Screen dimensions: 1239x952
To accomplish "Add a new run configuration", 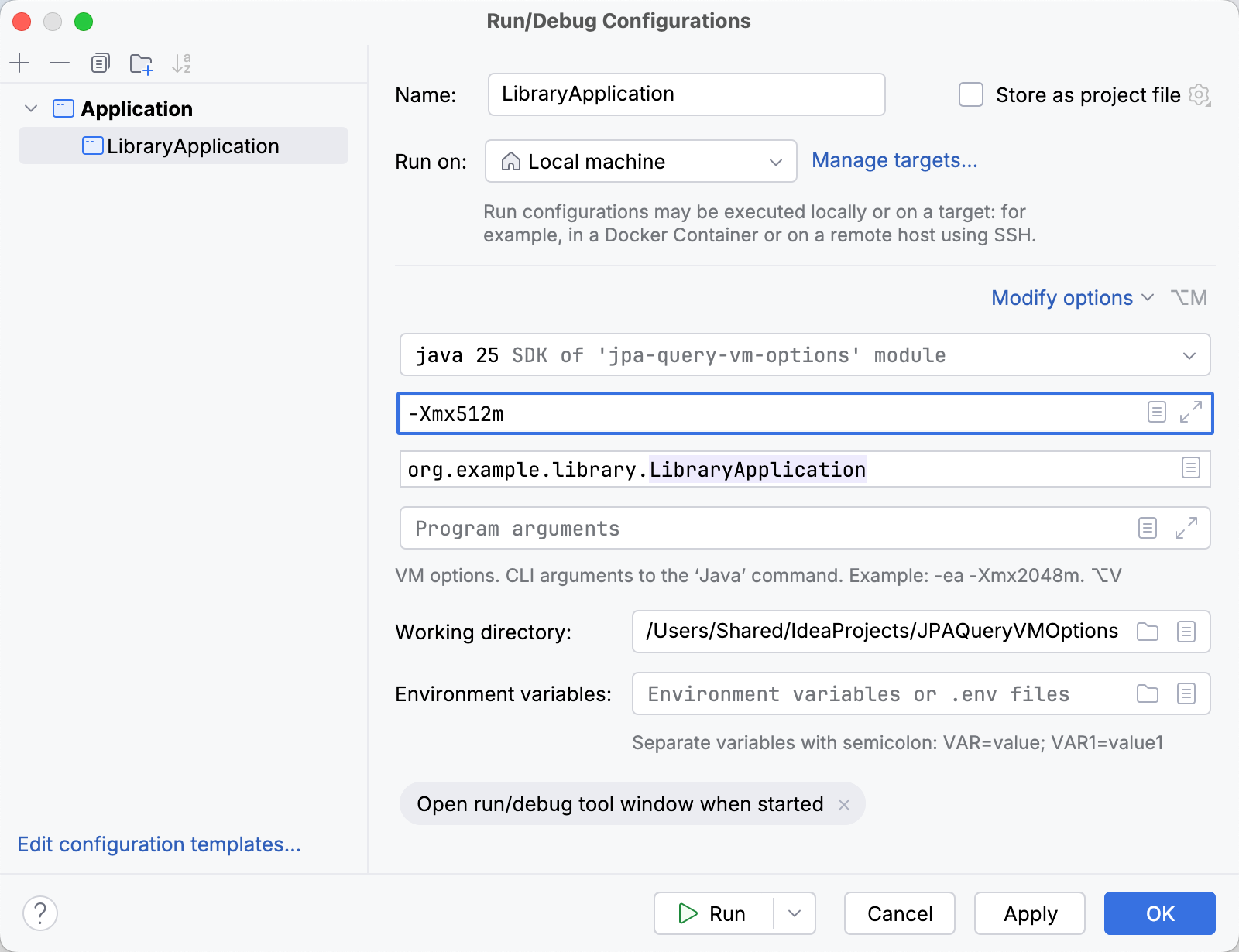I will point(19,63).
